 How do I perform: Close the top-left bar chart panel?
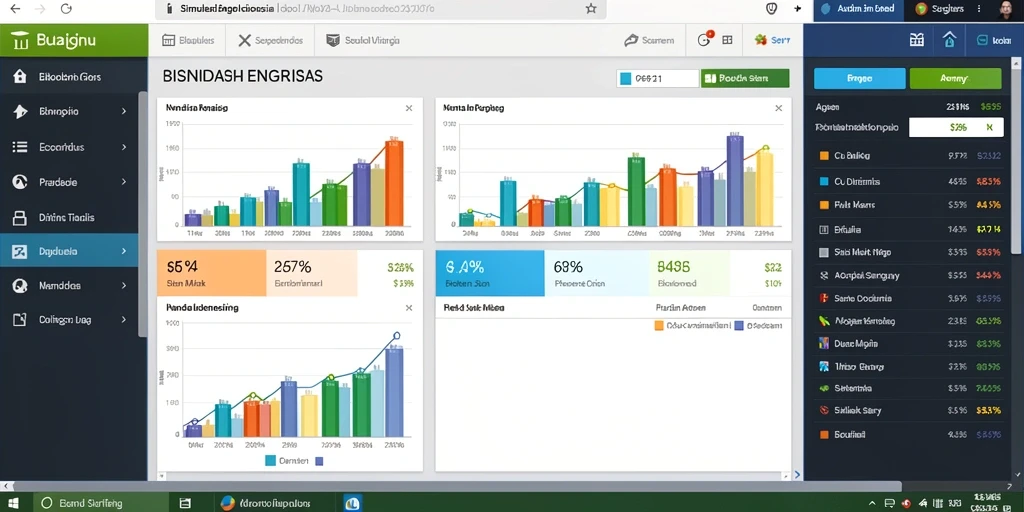tap(409, 108)
